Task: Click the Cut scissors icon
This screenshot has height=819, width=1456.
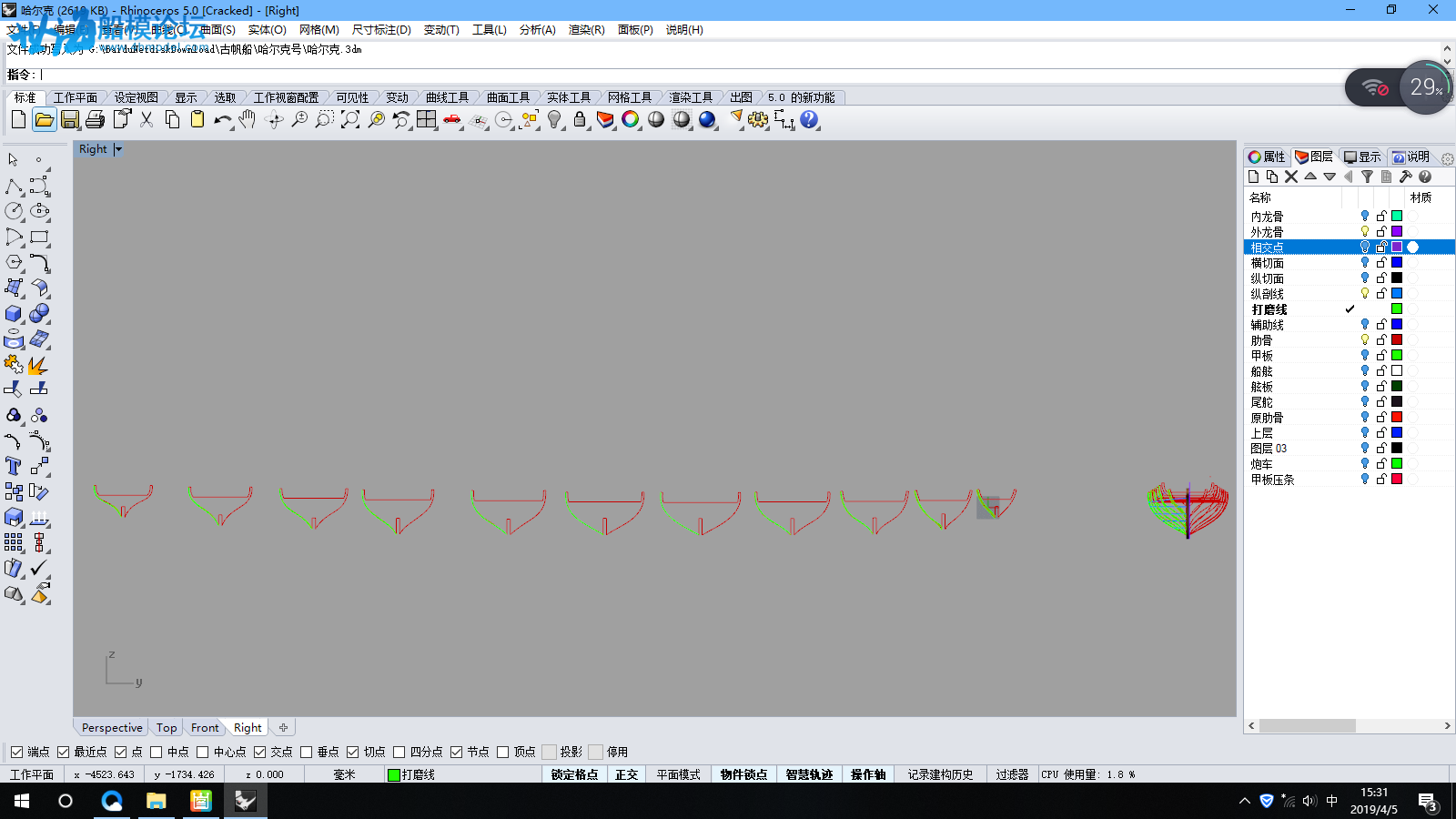Action: (x=147, y=119)
